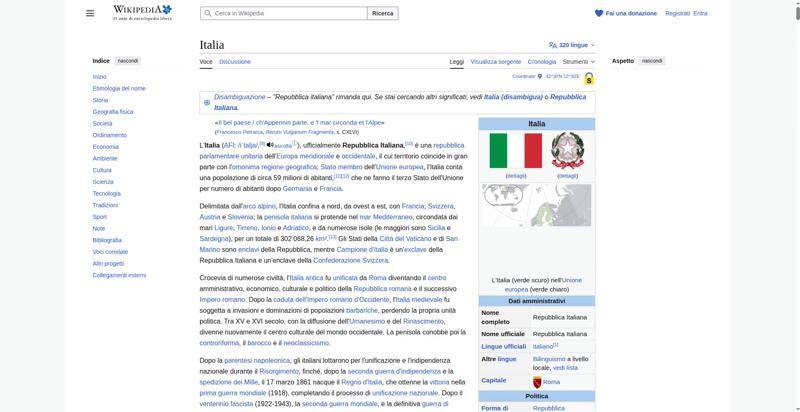Jump to Geografia fisica in the index
Image resolution: width=800 pixels, height=412 pixels.
pos(112,111)
